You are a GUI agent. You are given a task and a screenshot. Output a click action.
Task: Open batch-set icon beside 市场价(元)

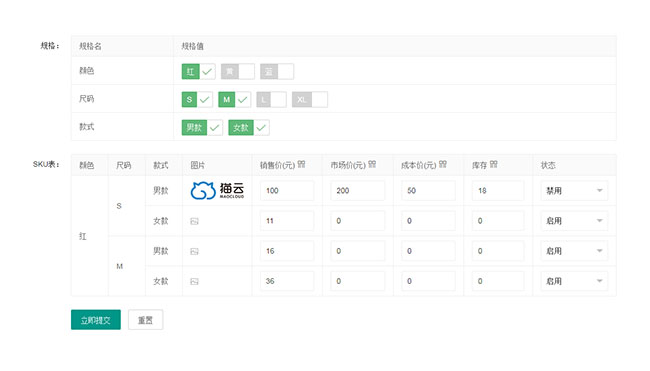[372, 164]
